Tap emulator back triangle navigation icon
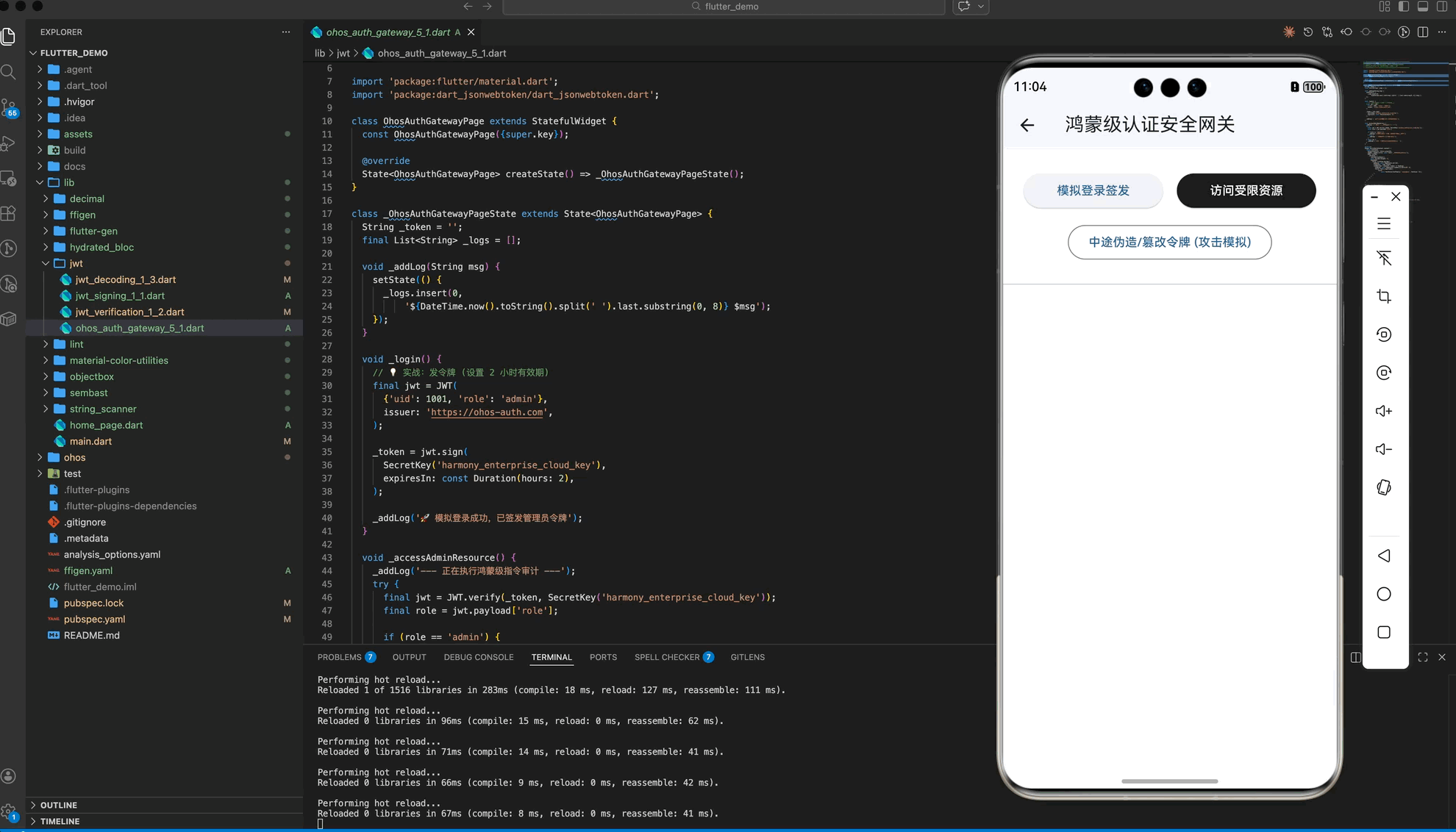This screenshot has height=832, width=1456. (1384, 556)
